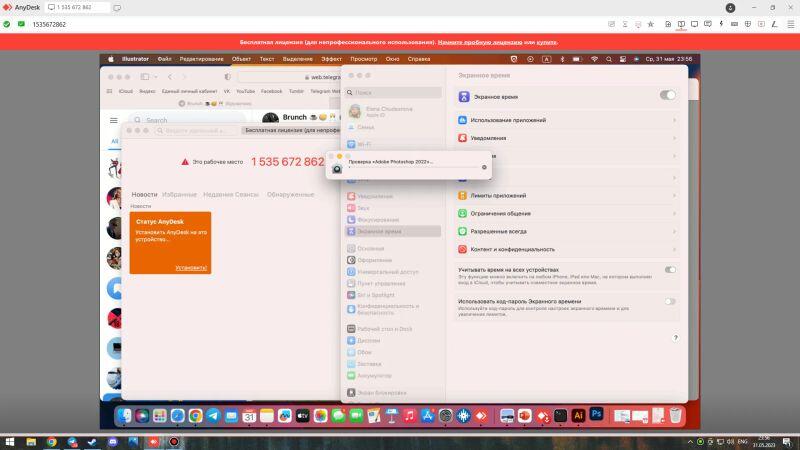Select Рабочий стол и Dock in sidebar
The width and height of the screenshot is (800, 450).
pos(384,328)
